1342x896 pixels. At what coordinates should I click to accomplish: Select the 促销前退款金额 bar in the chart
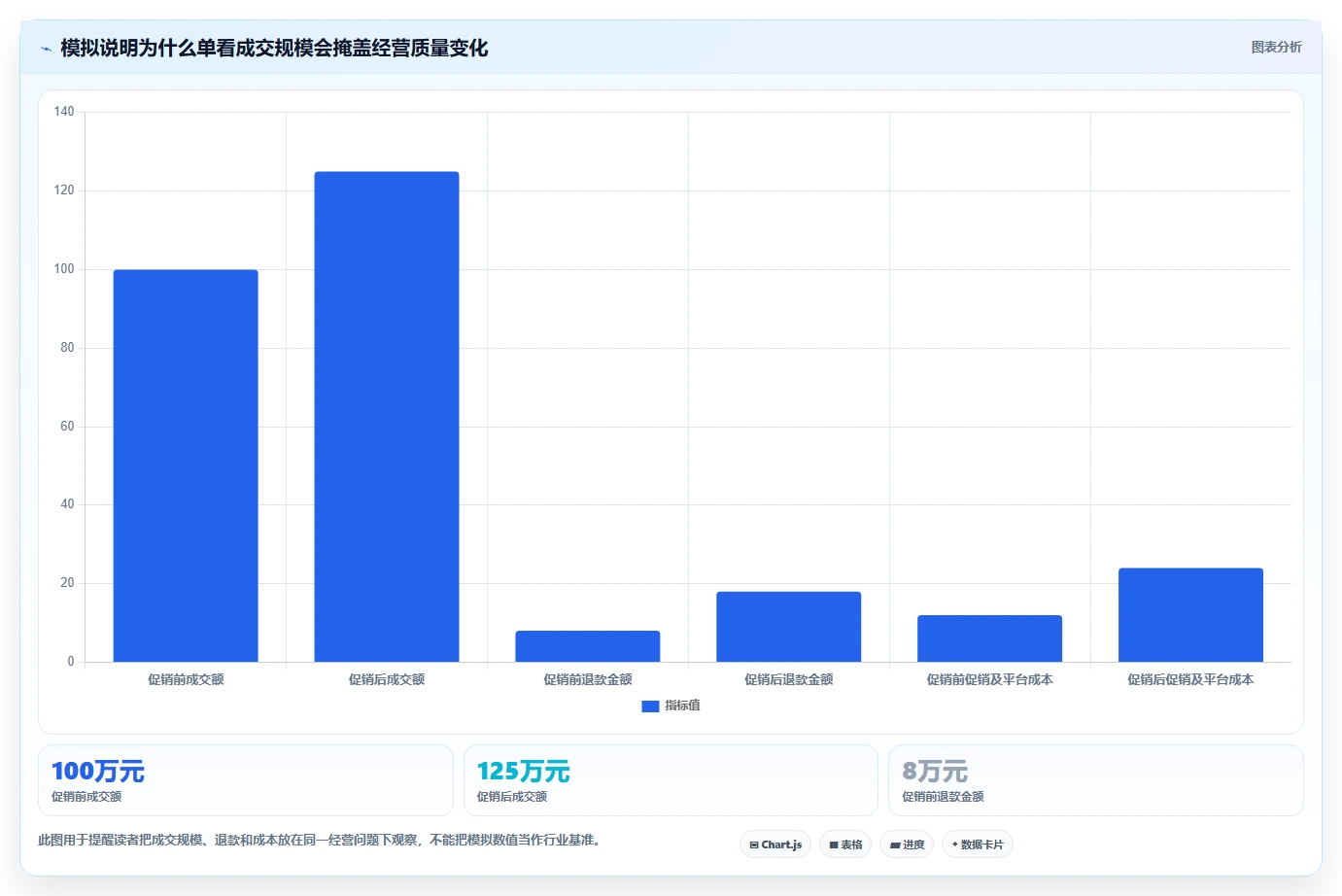(x=588, y=646)
